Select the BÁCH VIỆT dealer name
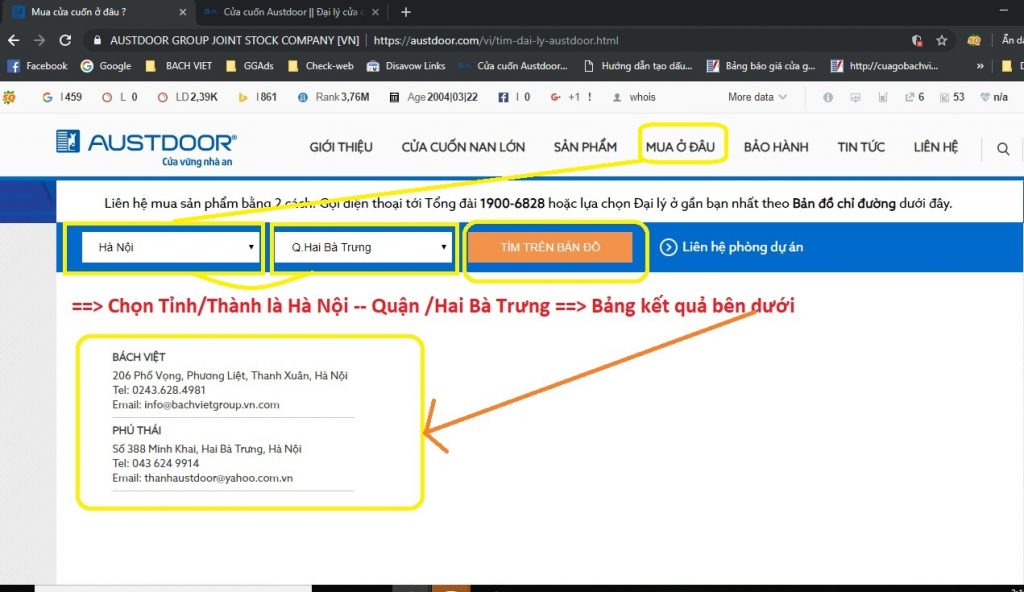Screen dimensions: 1024x592 point(138,357)
